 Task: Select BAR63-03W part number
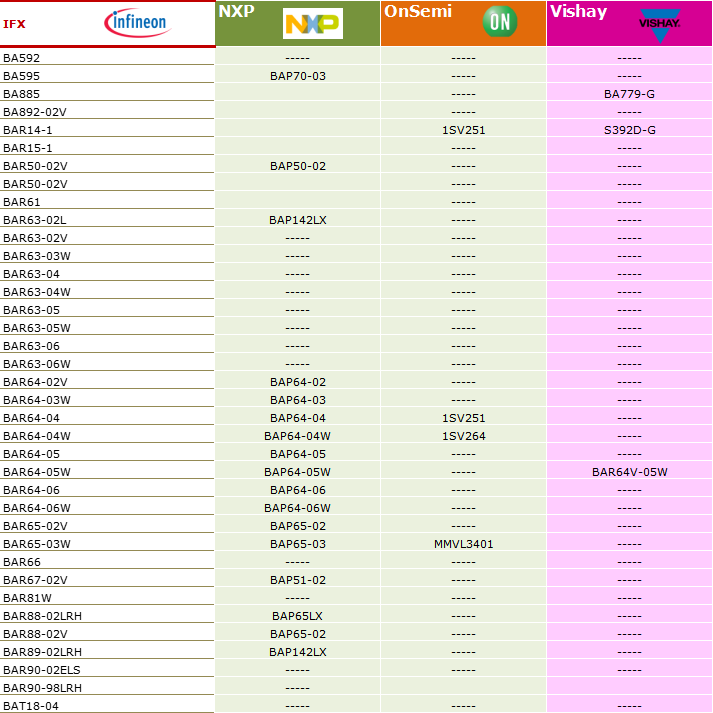(37, 256)
